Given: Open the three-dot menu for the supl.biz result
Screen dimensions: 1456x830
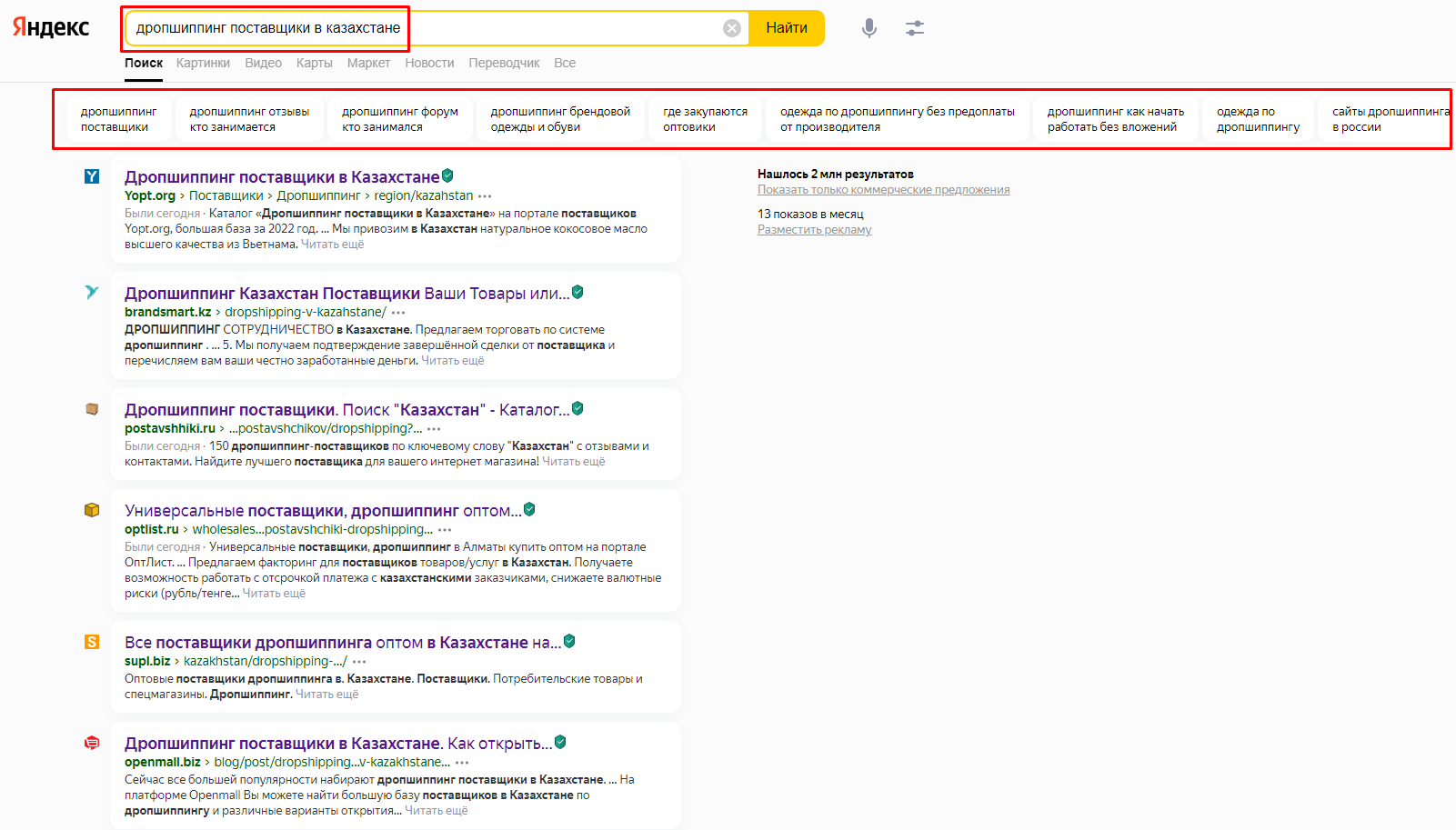Looking at the screenshot, I should (359, 662).
